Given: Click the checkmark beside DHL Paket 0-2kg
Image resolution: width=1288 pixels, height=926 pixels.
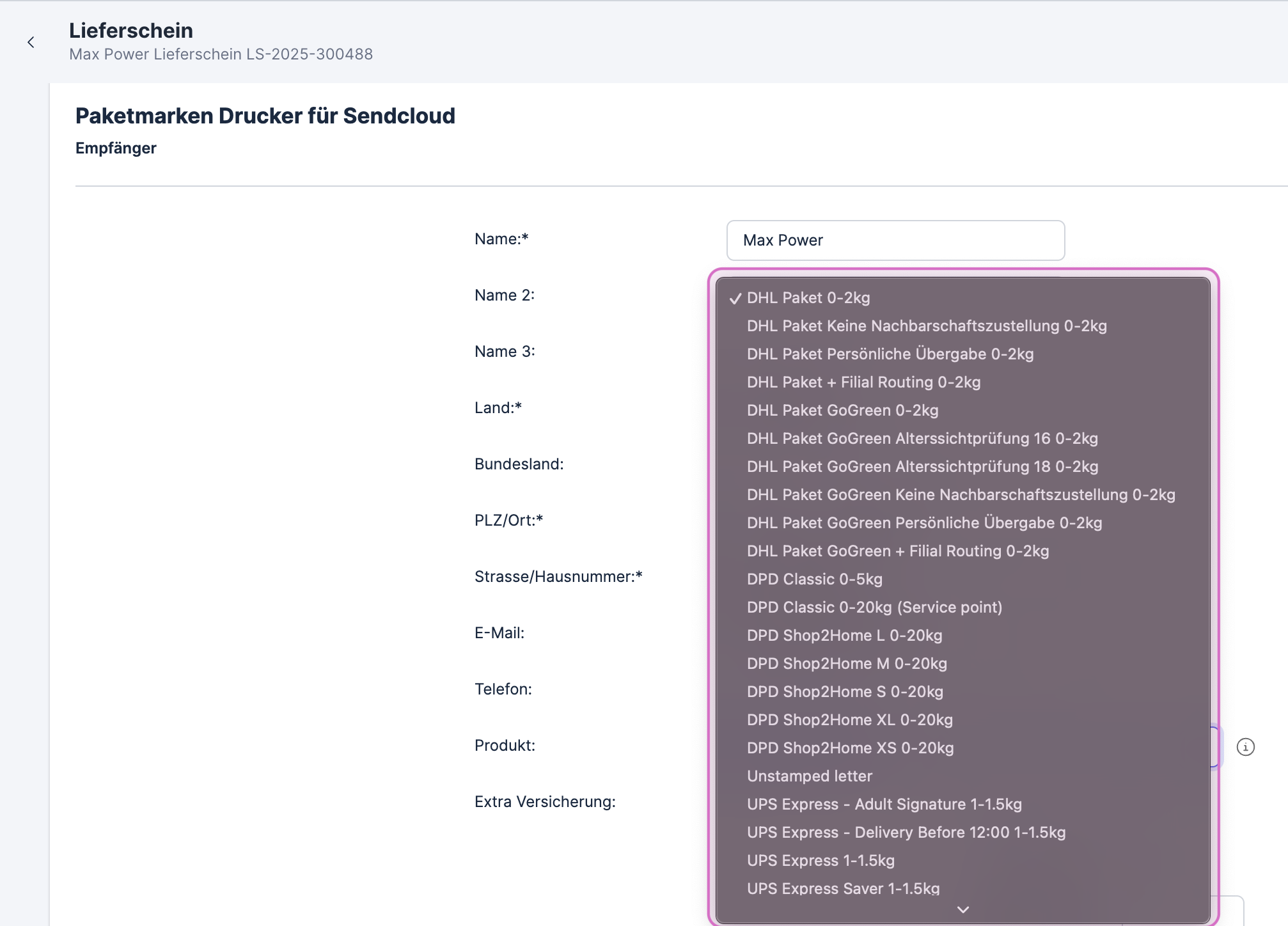Looking at the screenshot, I should tap(737, 297).
